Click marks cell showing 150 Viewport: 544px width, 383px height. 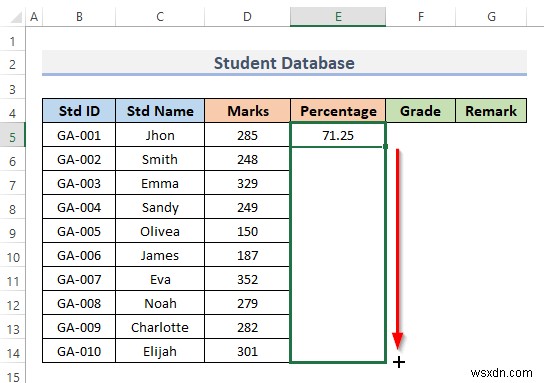247,231
